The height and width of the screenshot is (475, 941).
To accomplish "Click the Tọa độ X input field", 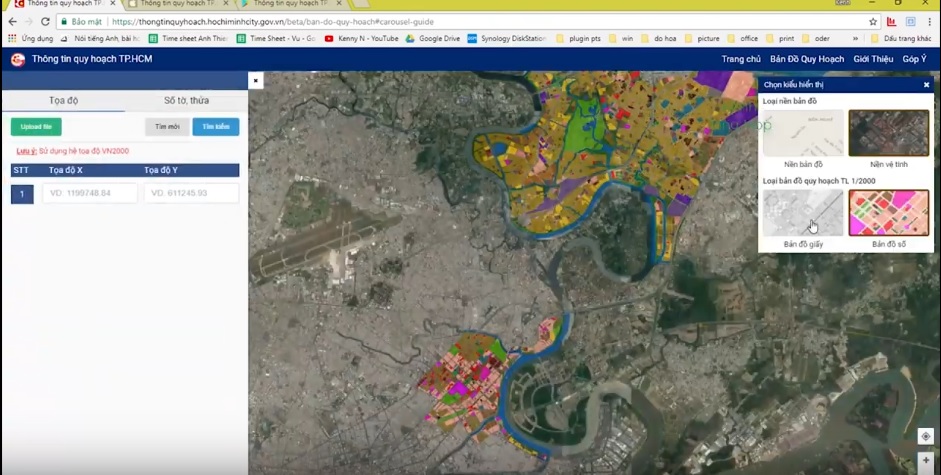I will pos(89,193).
